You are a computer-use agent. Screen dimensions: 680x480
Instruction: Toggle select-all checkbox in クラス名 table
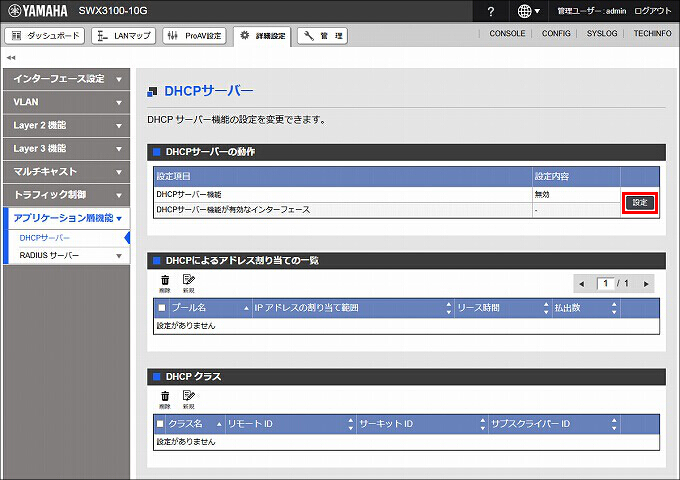click(160, 424)
